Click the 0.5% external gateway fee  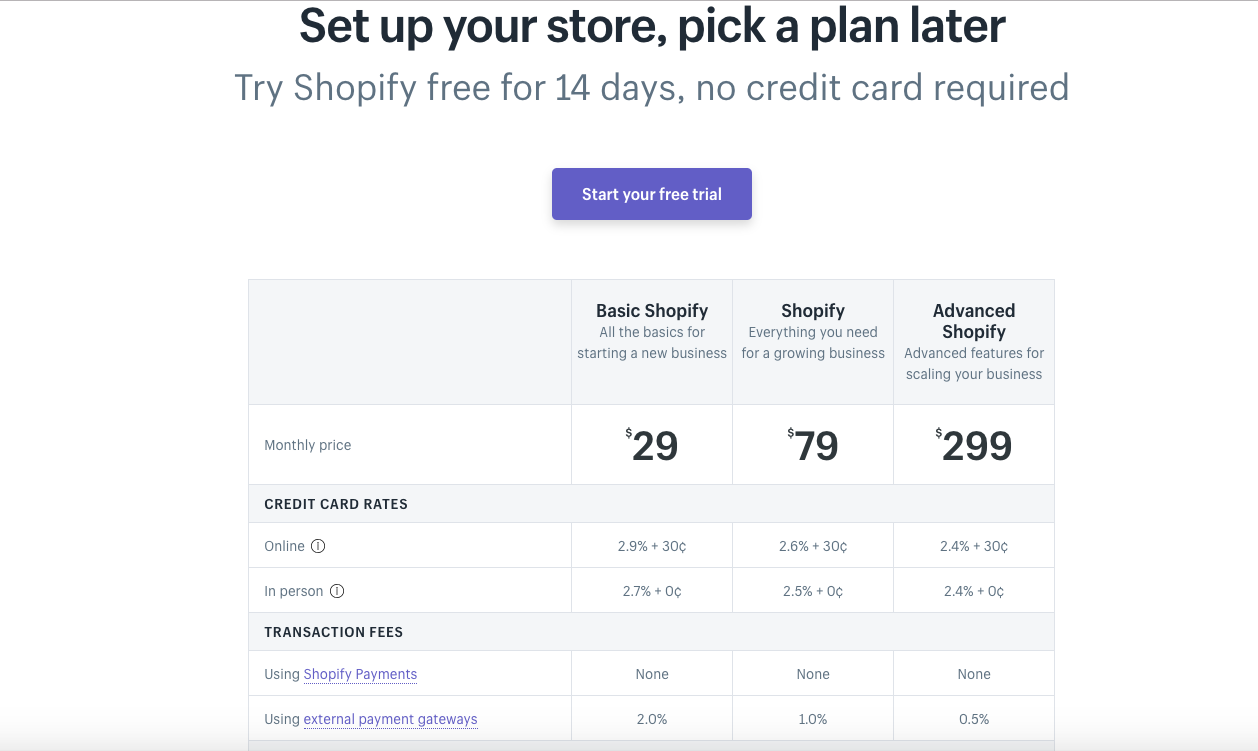(974, 719)
